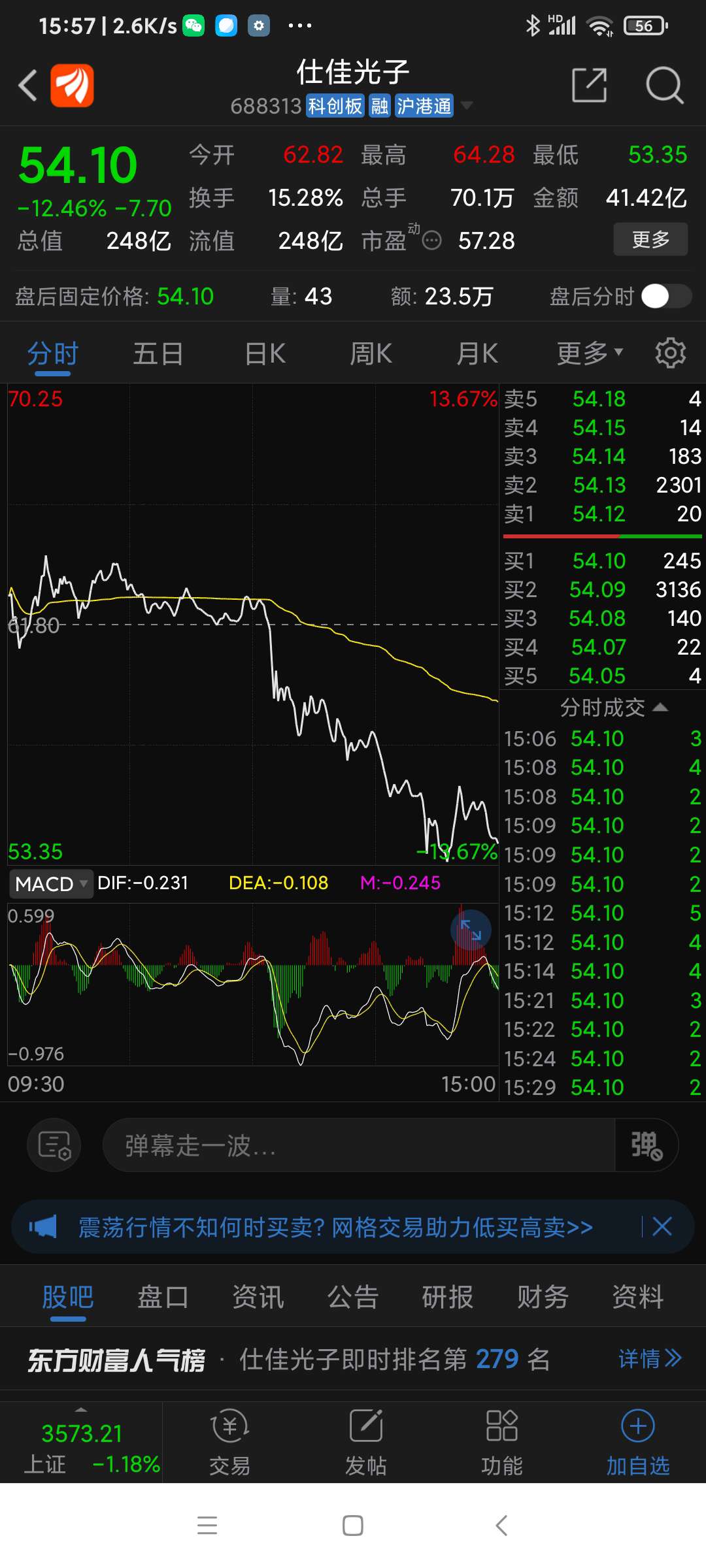This screenshot has height=1568, width=706.
Task: Tap DIF:-0.231 indicator value
Action: click(143, 883)
